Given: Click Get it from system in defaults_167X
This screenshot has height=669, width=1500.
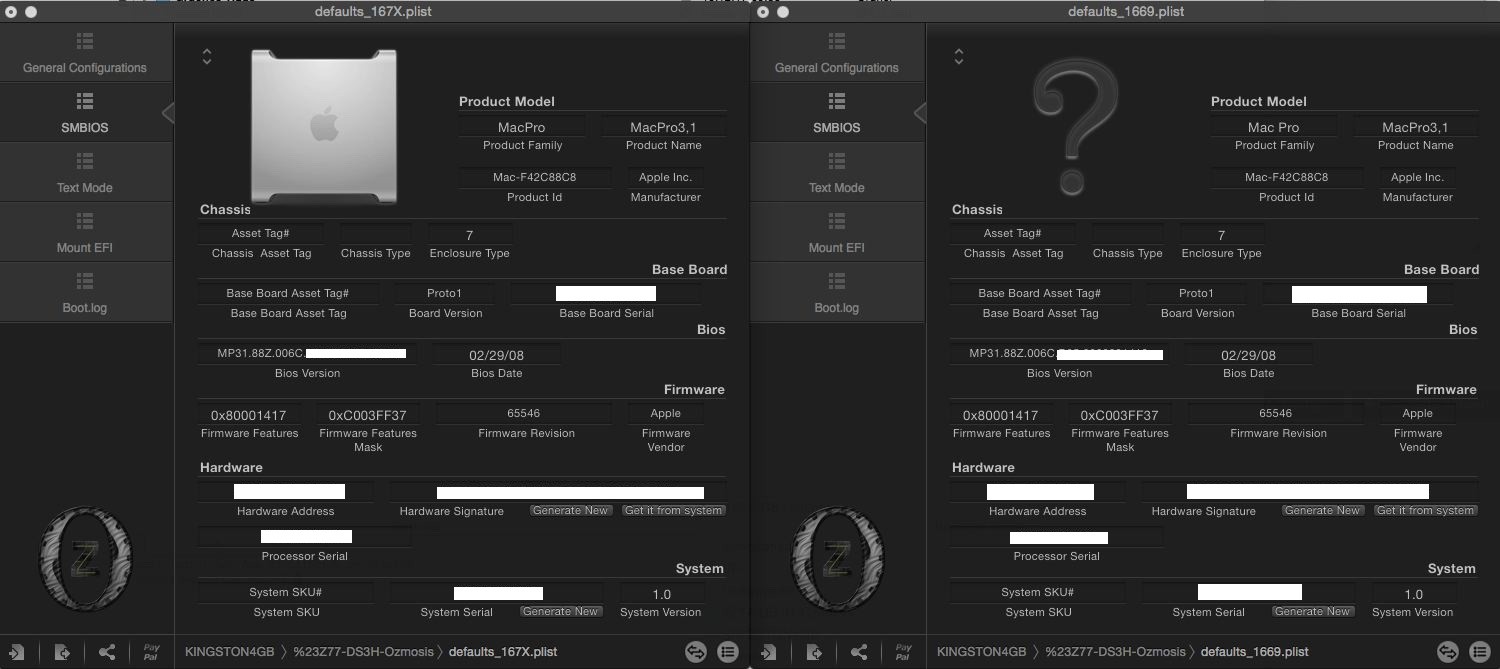Looking at the screenshot, I should [x=674, y=510].
